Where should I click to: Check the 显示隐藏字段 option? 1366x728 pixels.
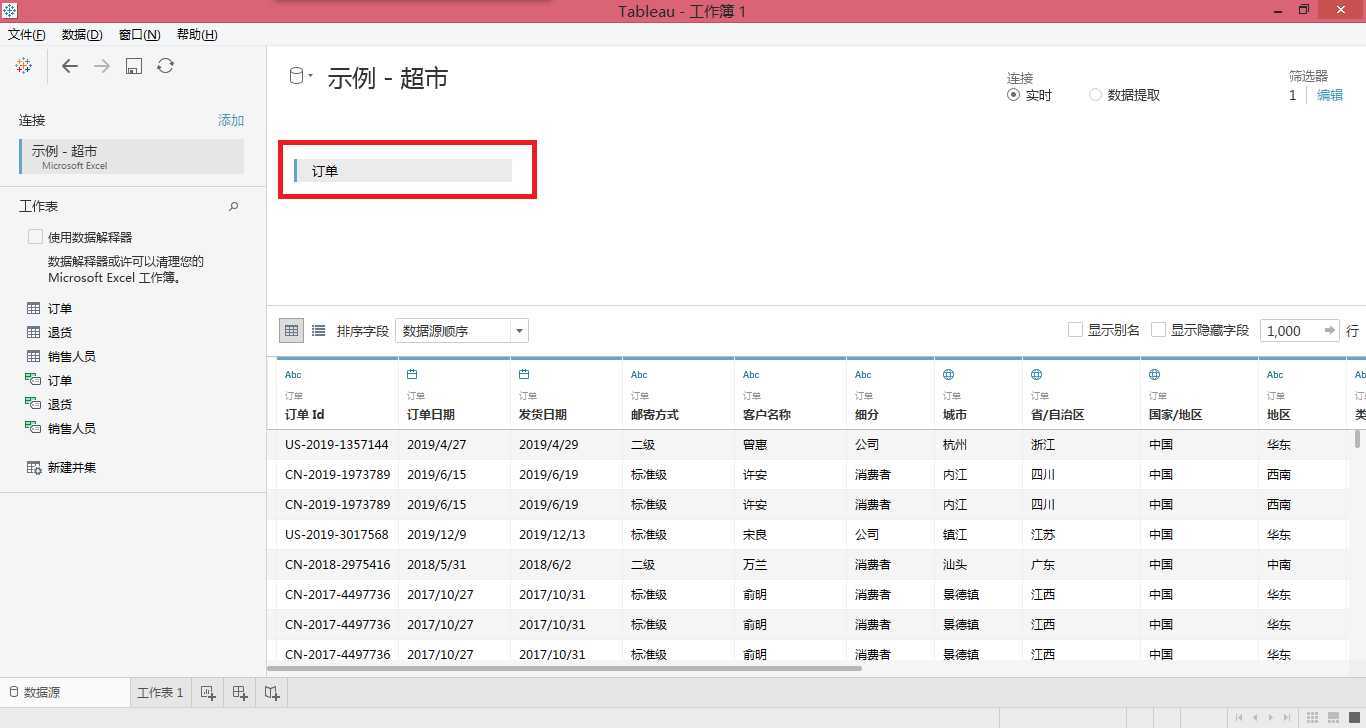pyautogui.click(x=1158, y=330)
